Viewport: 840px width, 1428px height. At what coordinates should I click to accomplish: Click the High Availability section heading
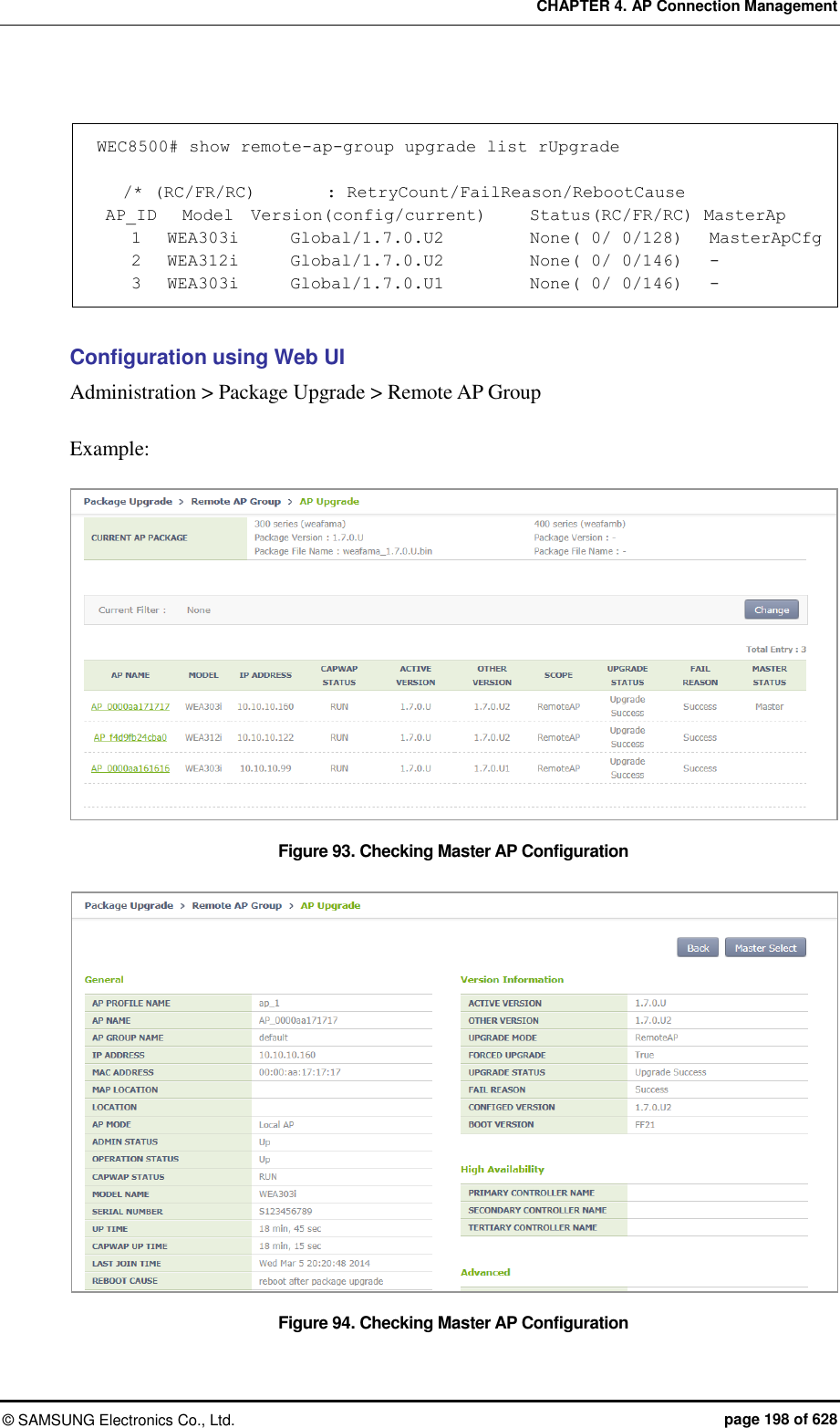pyautogui.click(x=502, y=1169)
